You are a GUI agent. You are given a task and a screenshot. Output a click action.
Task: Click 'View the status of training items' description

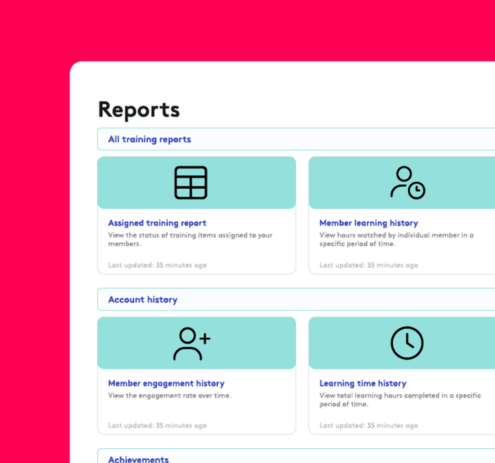[190, 239]
